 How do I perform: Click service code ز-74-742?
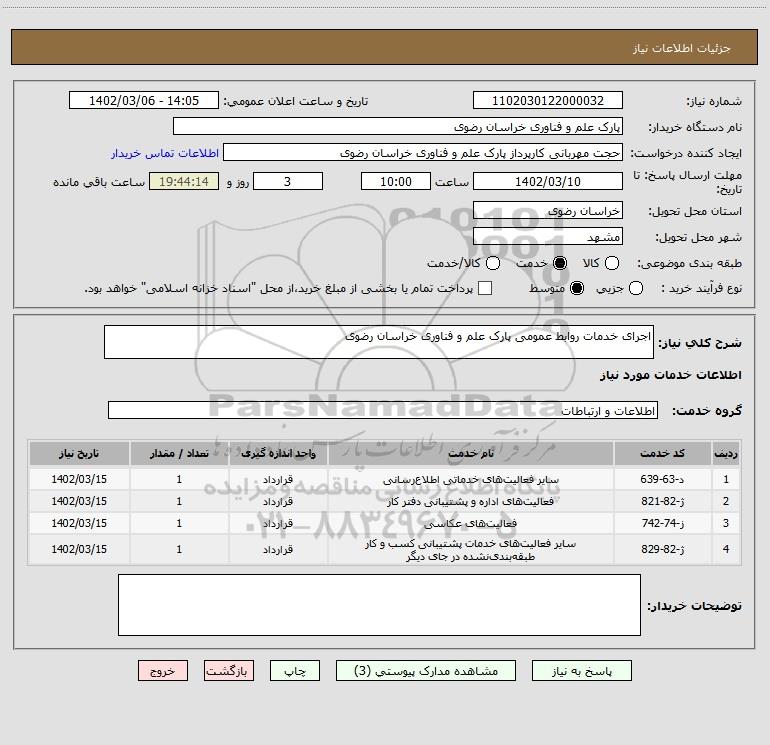click(x=662, y=524)
